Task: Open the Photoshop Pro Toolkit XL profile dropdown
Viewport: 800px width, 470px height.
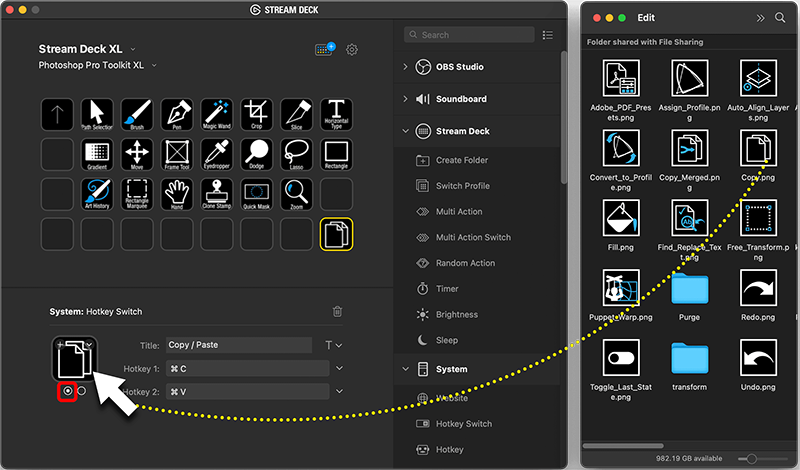Action: [154, 65]
